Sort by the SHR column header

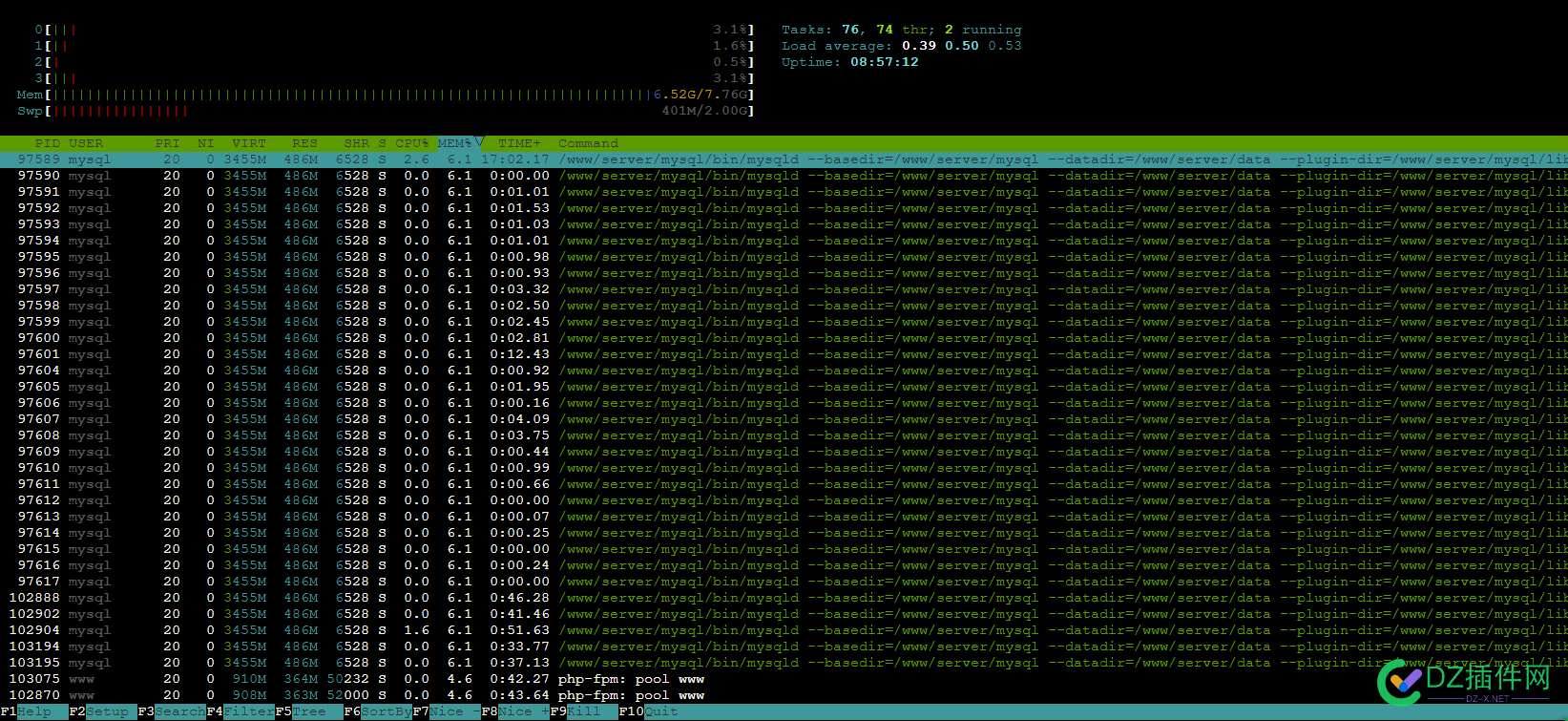pyautogui.click(x=356, y=143)
